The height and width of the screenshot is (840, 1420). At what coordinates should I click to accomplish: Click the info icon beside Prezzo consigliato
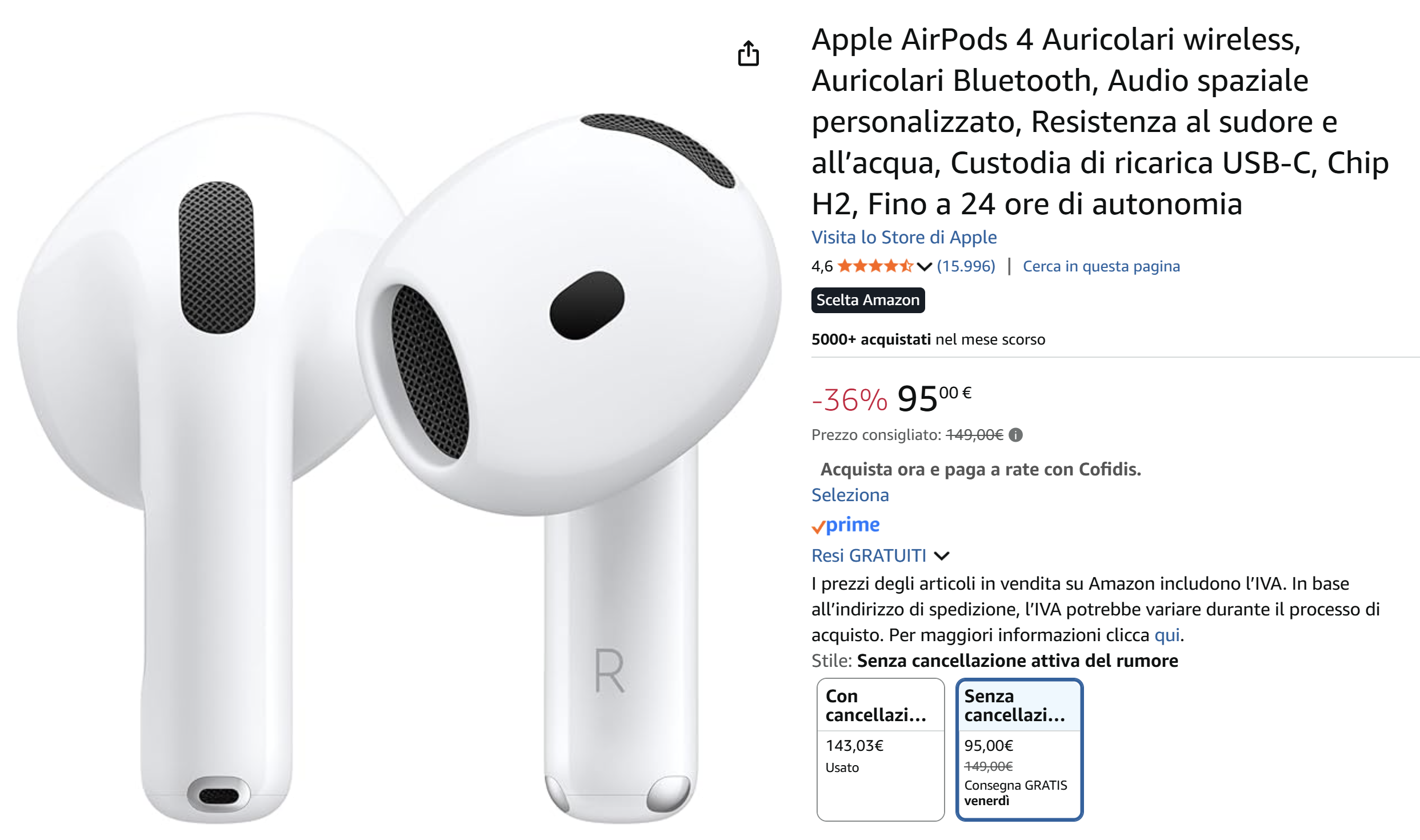point(1015,435)
